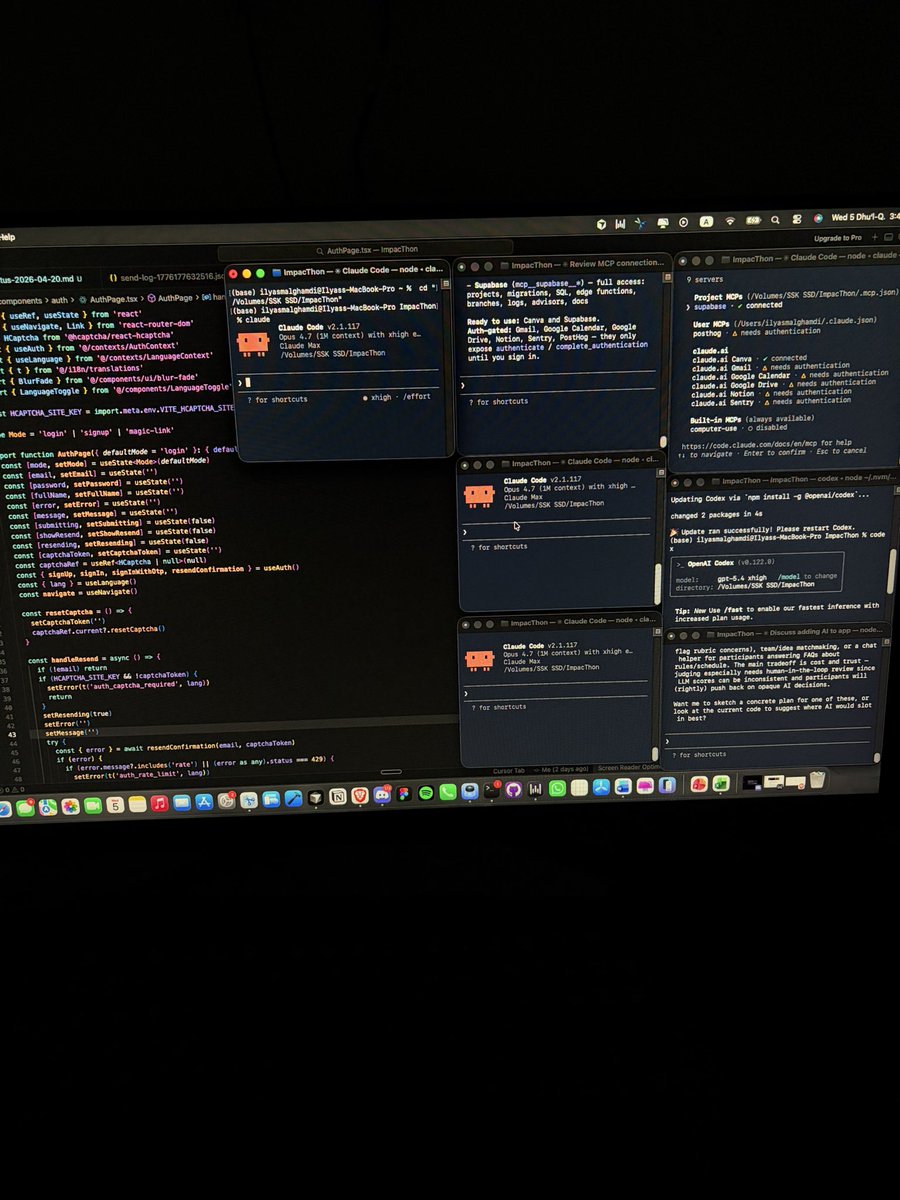Click the keyboard input source icon
The image size is (900, 1200).
coord(706,222)
